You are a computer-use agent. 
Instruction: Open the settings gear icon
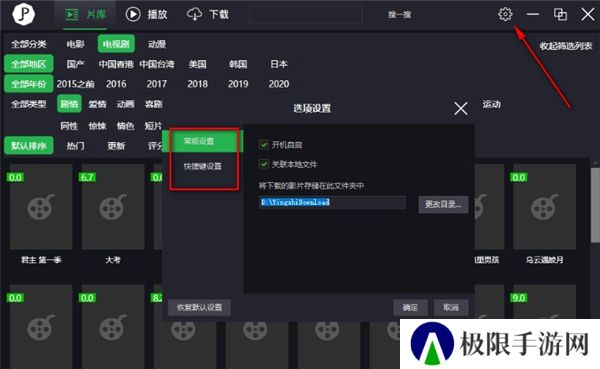click(x=505, y=15)
